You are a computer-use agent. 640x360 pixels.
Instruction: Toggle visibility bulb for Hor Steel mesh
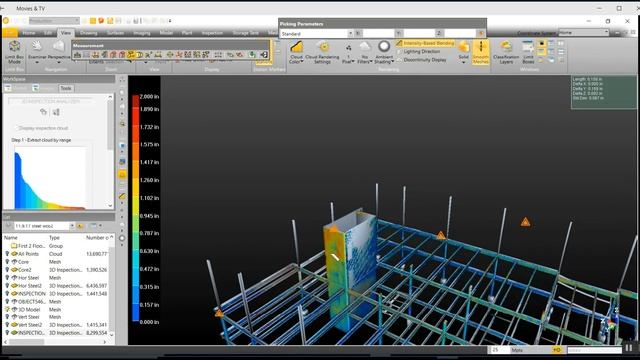[7, 278]
